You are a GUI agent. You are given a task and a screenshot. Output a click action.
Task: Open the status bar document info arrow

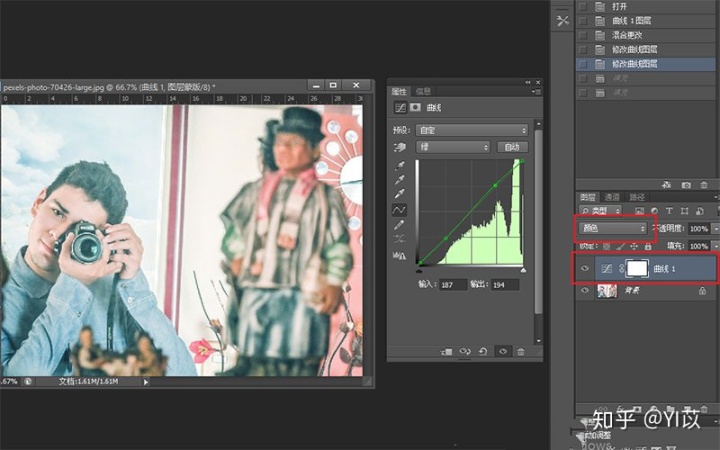coord(146,382)
